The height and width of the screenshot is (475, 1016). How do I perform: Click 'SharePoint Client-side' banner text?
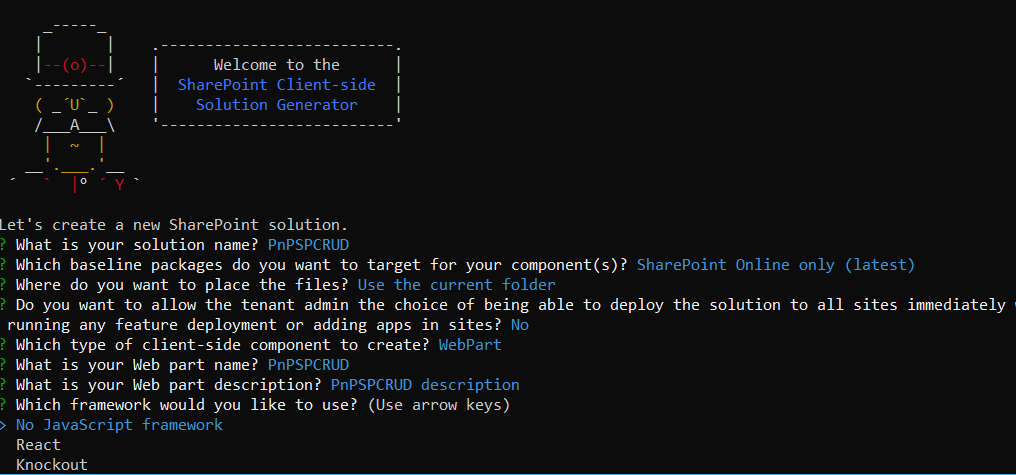click(x=277, y=85)
